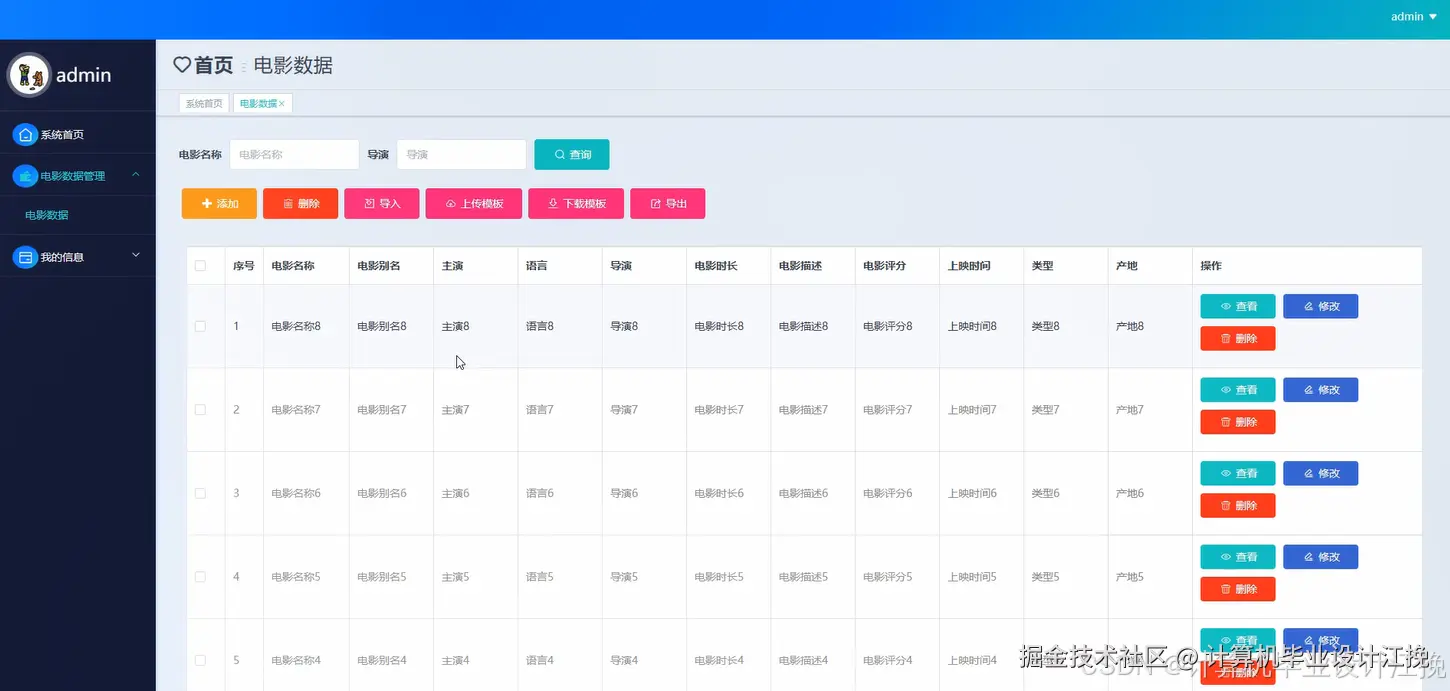Expand the 我的信息 menu chevron

[x=136, y=256]
